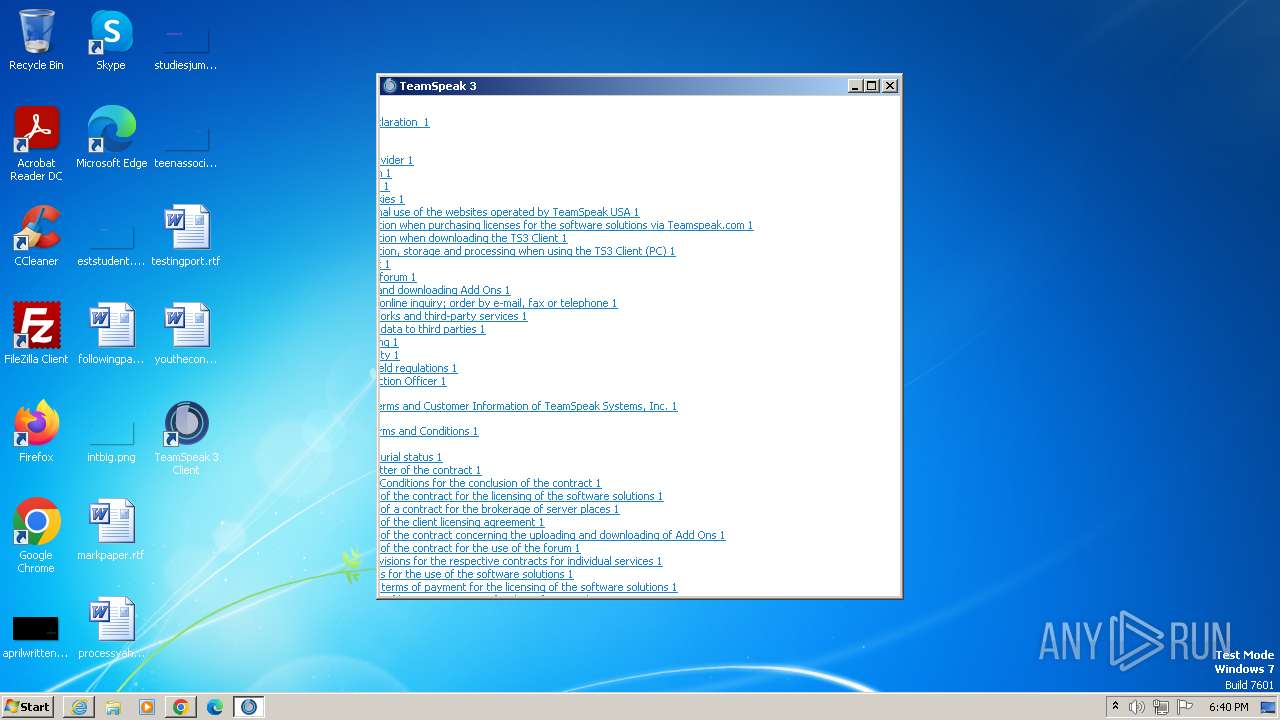Screen dimensions: 1280x720
Task: Click the TeamSpeak 3 title bar icon
Action: [390, 86]
